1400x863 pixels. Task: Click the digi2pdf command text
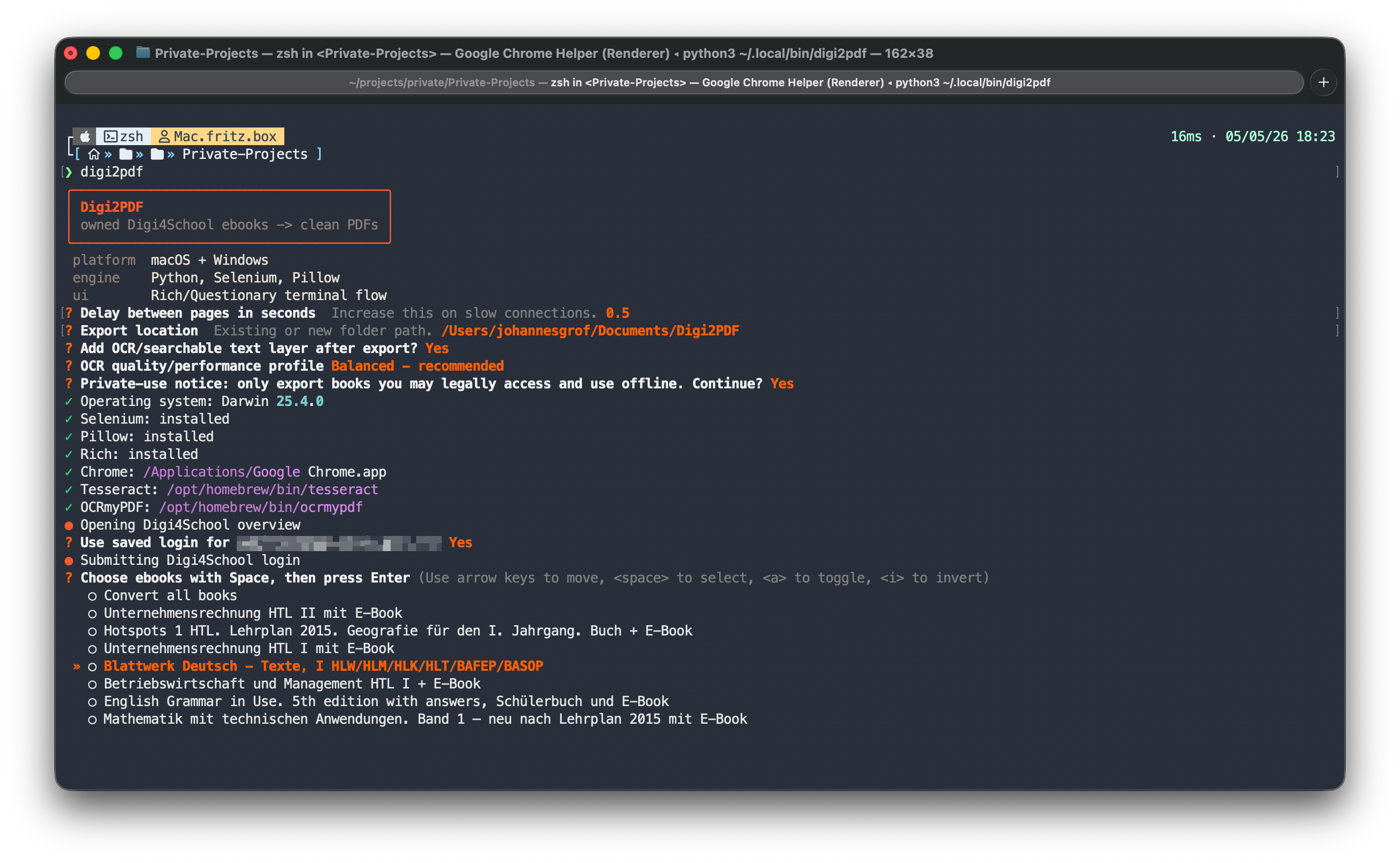tap(112, 172)
